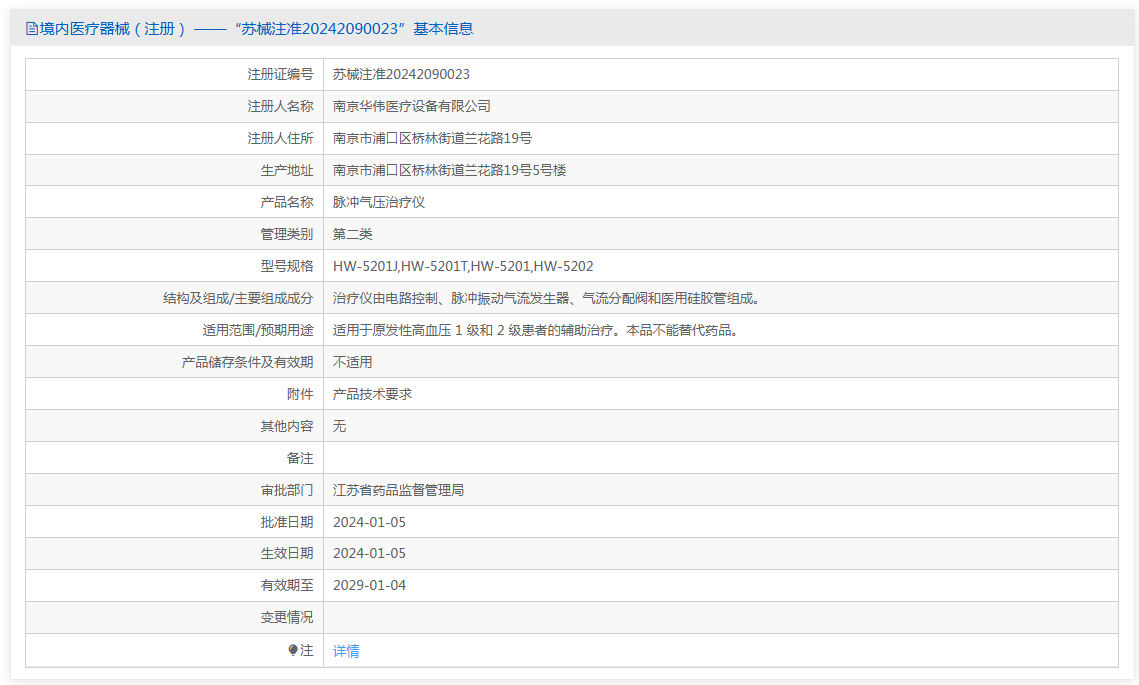Click the 注册人名称 label
The image size is (1139, 685).
click(x=280, y=106)
